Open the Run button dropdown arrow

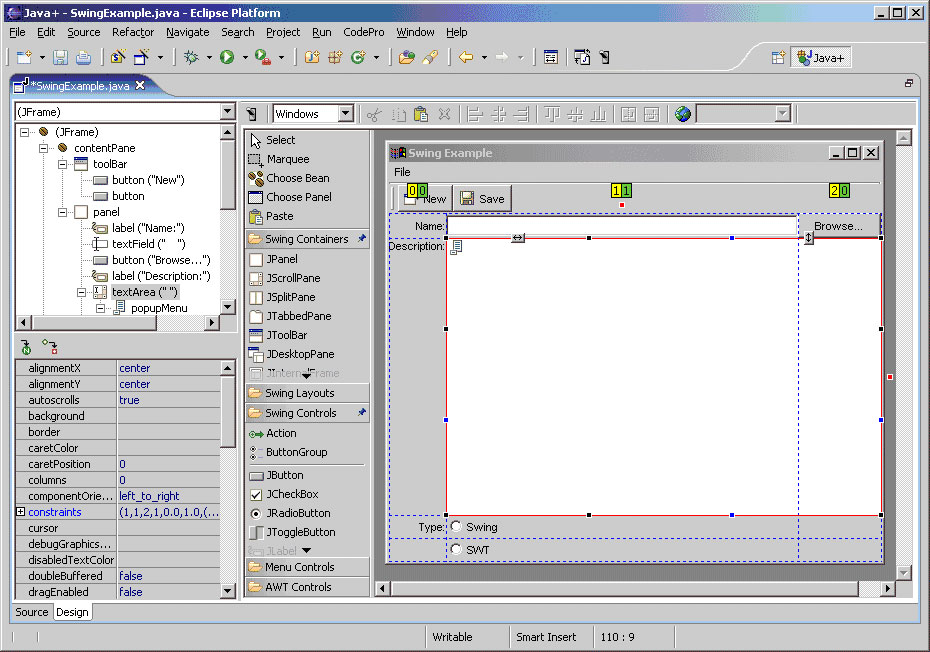click(244, 58)
